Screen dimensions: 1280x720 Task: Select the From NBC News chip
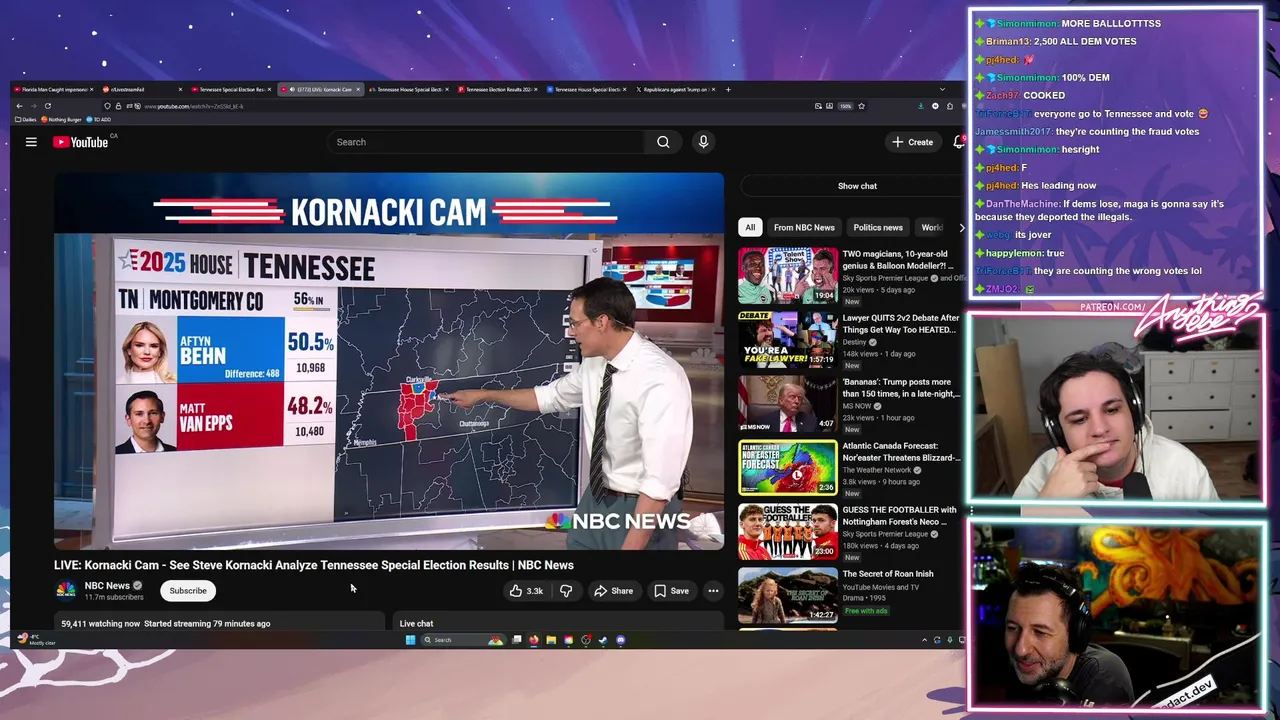pos(804,227)
